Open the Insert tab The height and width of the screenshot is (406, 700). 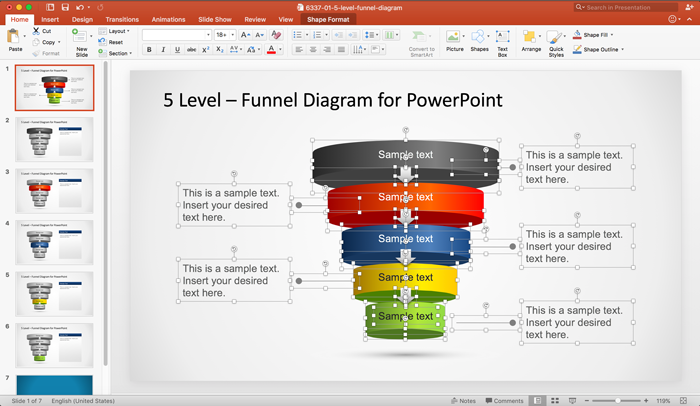click(x=50, y=19)
